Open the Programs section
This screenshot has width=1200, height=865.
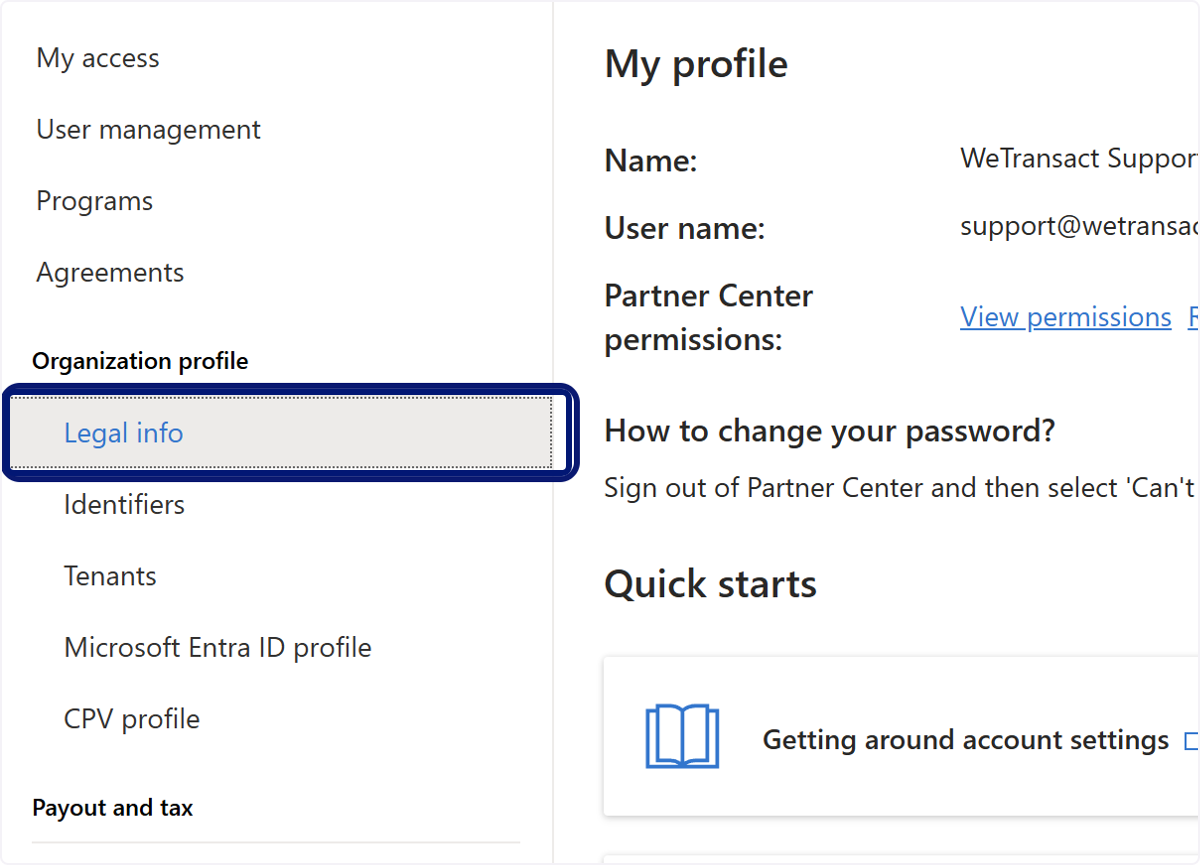(x=95, y=201)
